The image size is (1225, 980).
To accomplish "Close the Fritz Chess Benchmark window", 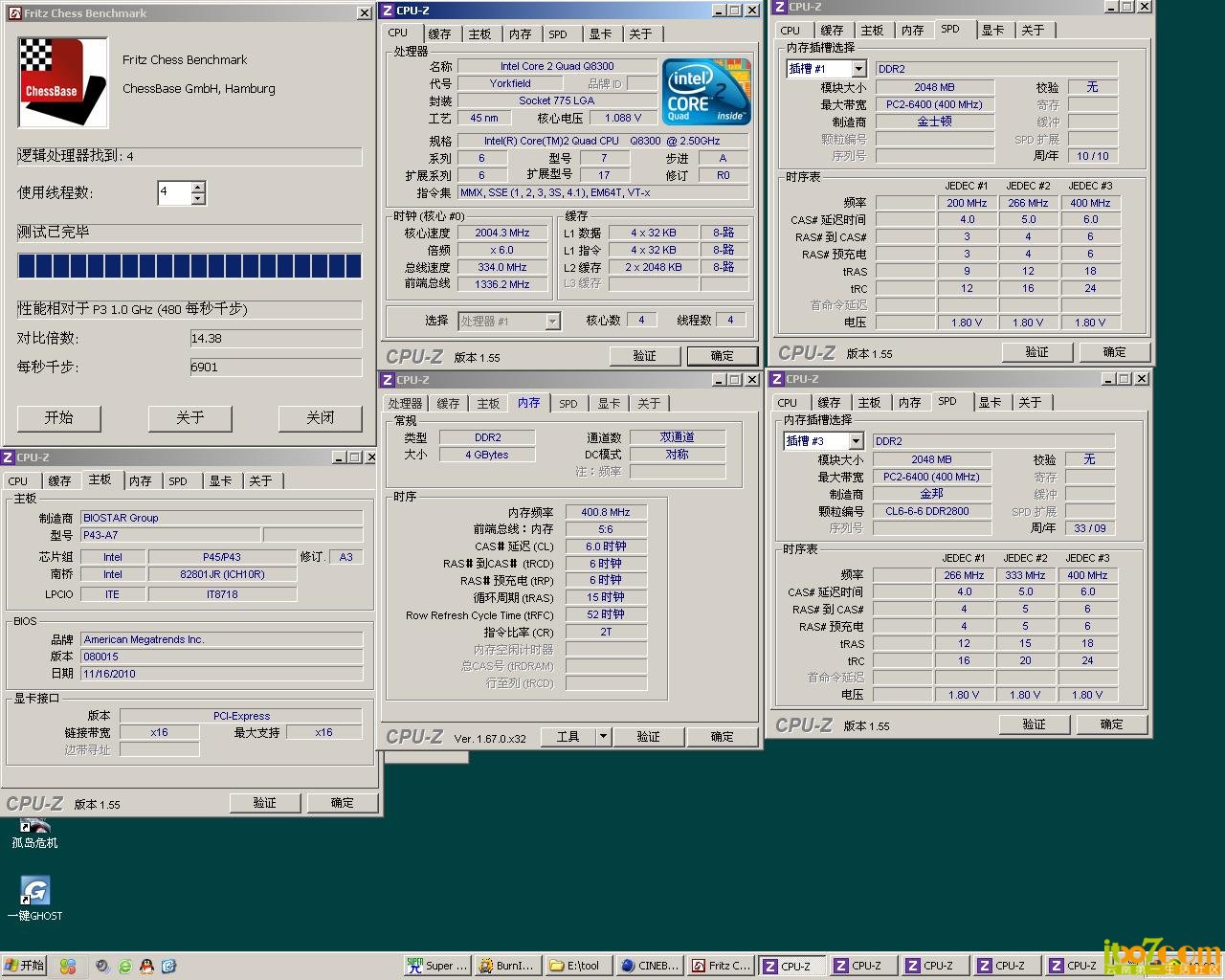I will [x=365, y=12].
